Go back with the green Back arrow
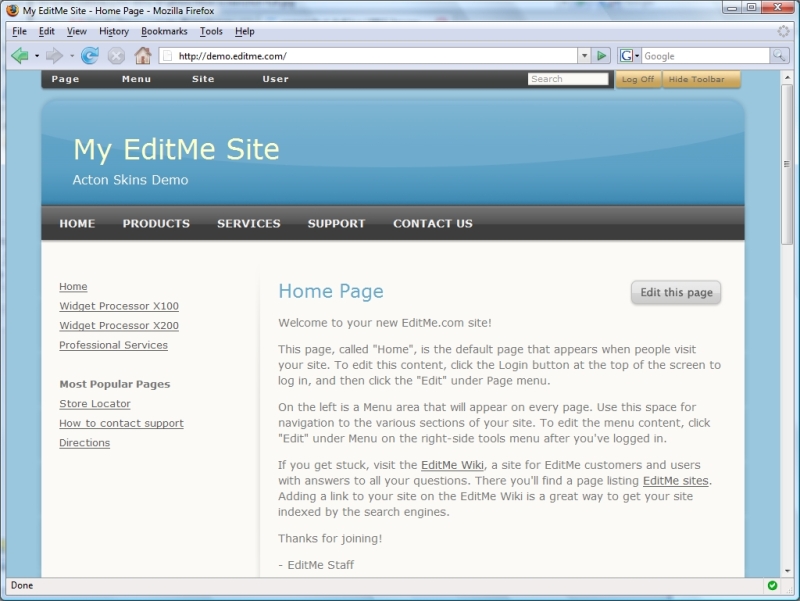This screenshot has width=800, height=601. (x=19, y=56)
